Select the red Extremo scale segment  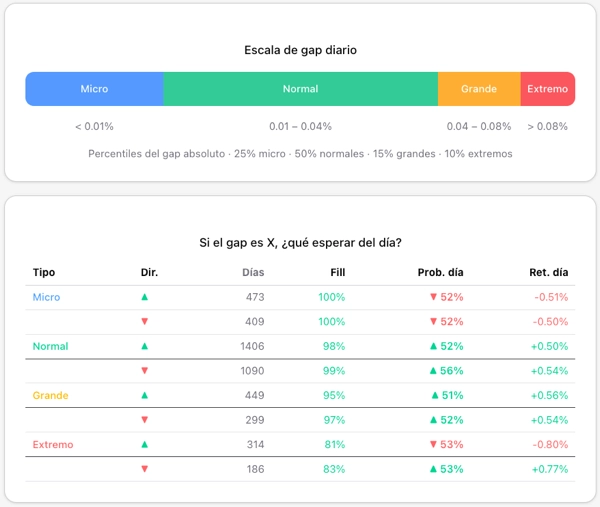548,89
